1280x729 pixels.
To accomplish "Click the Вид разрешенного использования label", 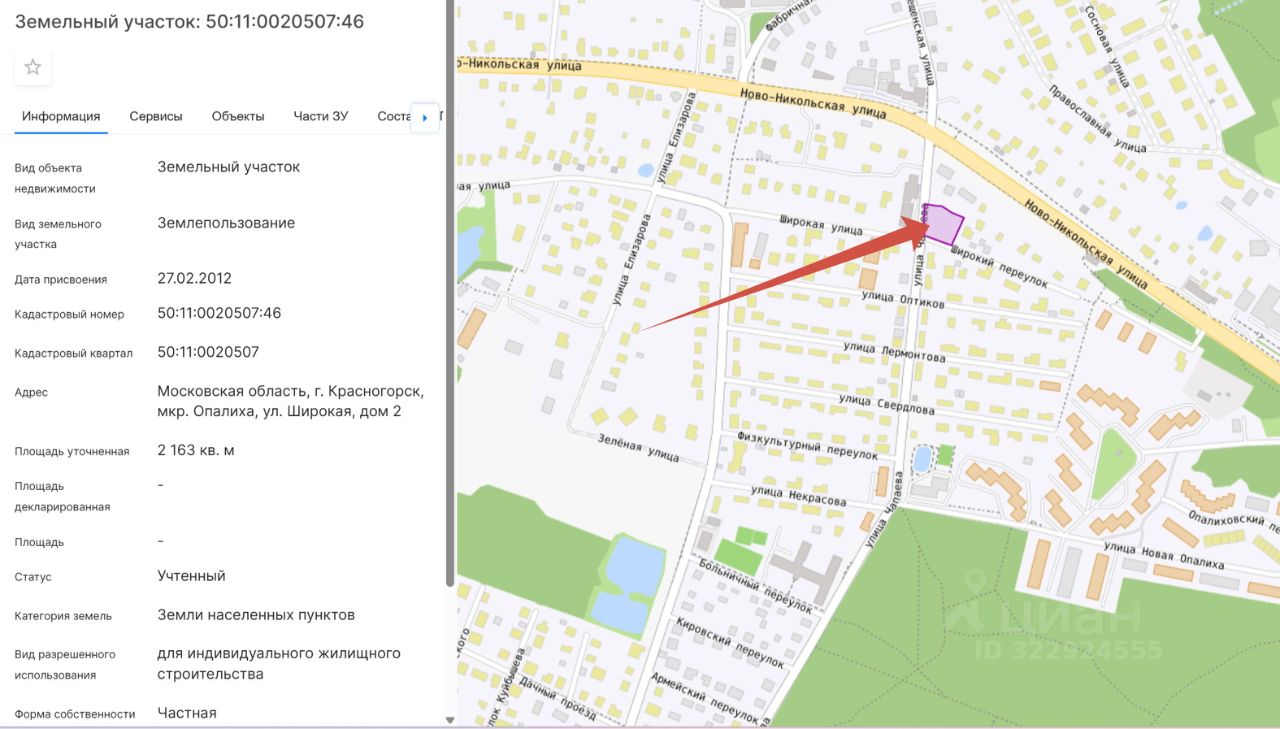I will 65,665.
